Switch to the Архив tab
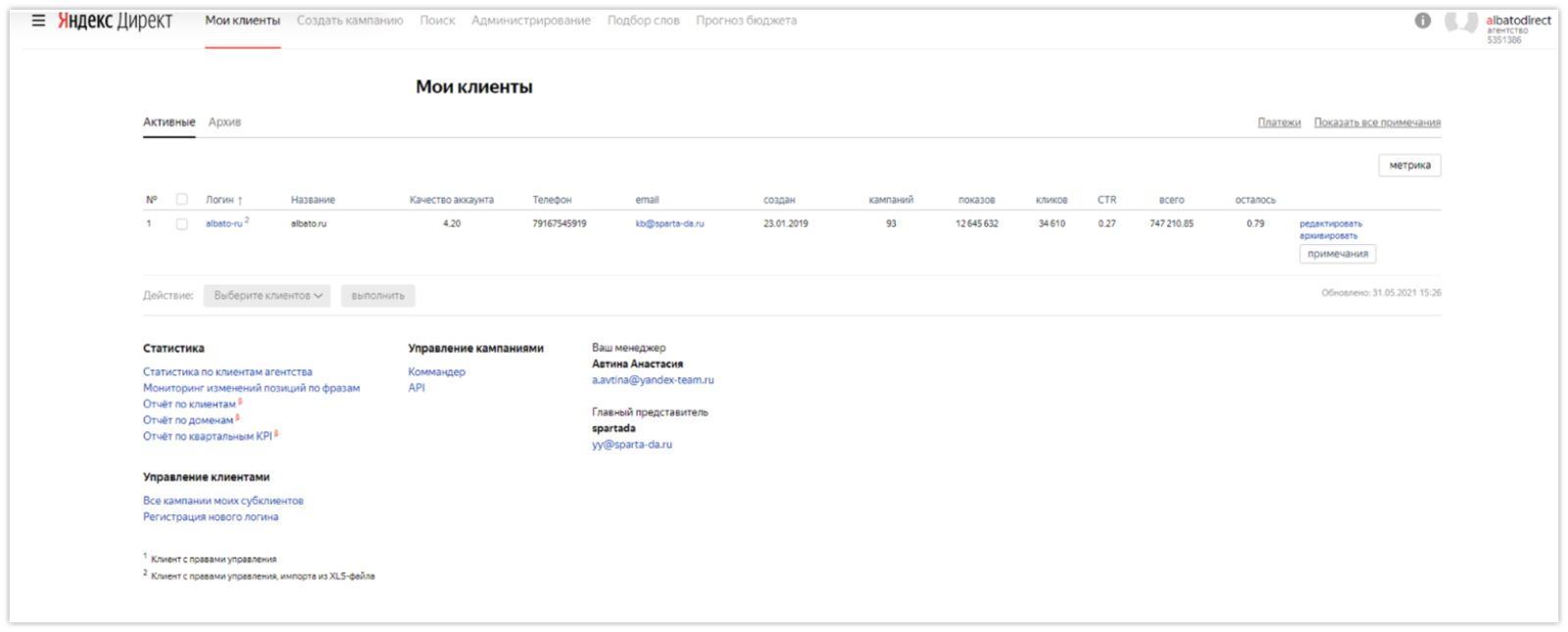1568x632 pixels. click(x=224, y=122)
